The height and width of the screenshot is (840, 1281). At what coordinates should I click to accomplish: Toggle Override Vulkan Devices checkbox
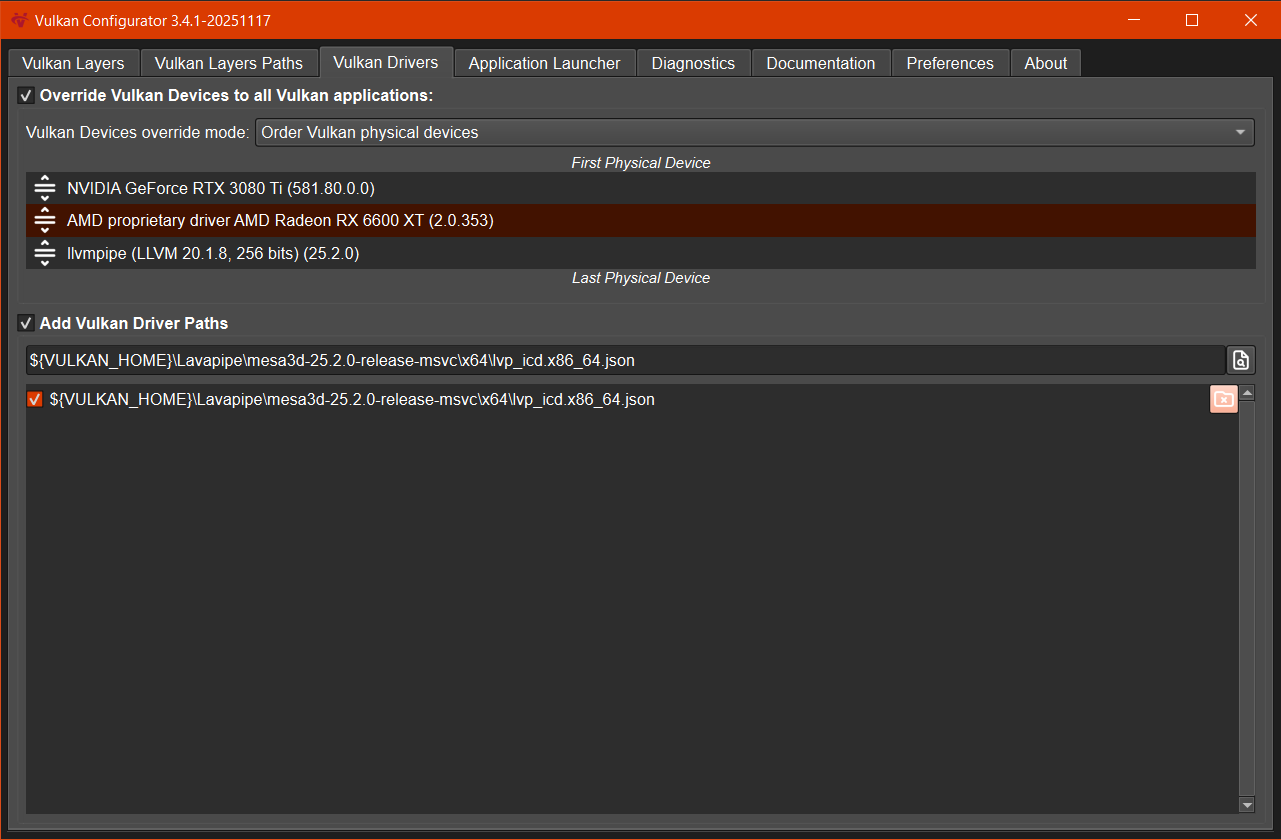click(x=26, y=96)
